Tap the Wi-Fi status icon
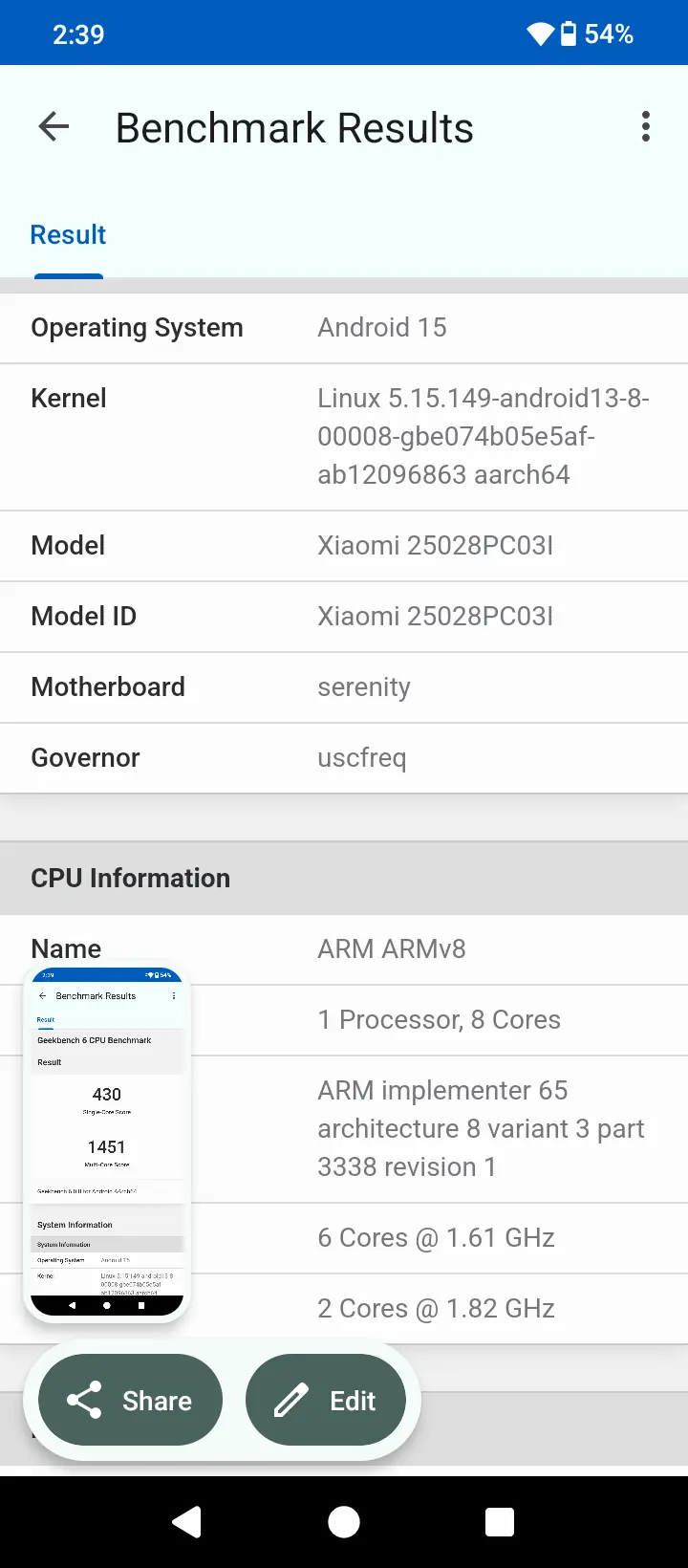The width and height of the screenshot is (688, 1568). tap(540, 34)
